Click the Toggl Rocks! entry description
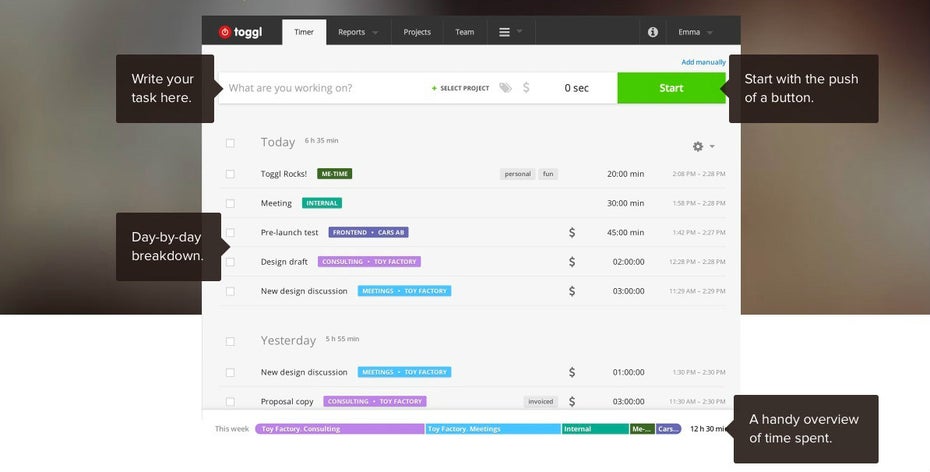The image size is (930, 472). click(x=284, y=174)
